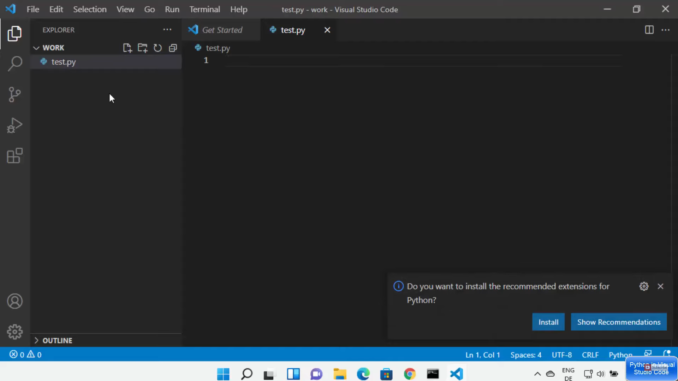
Task: Open the File menu
Action: [32, 9]
